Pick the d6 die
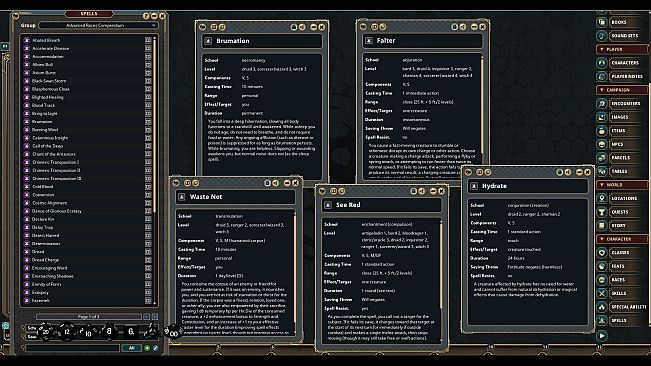Screen dimensions: 651x366 (131, 331)
